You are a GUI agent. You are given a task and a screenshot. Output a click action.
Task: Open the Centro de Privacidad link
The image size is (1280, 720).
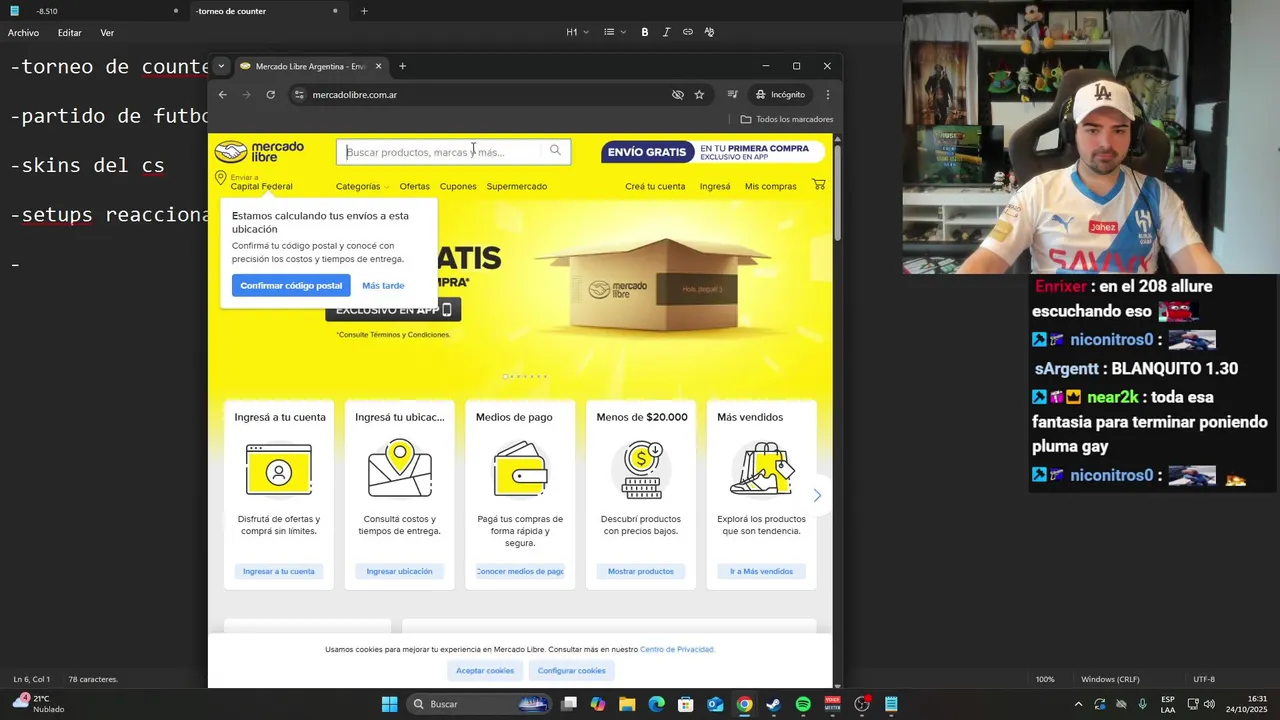click(677, 649)
